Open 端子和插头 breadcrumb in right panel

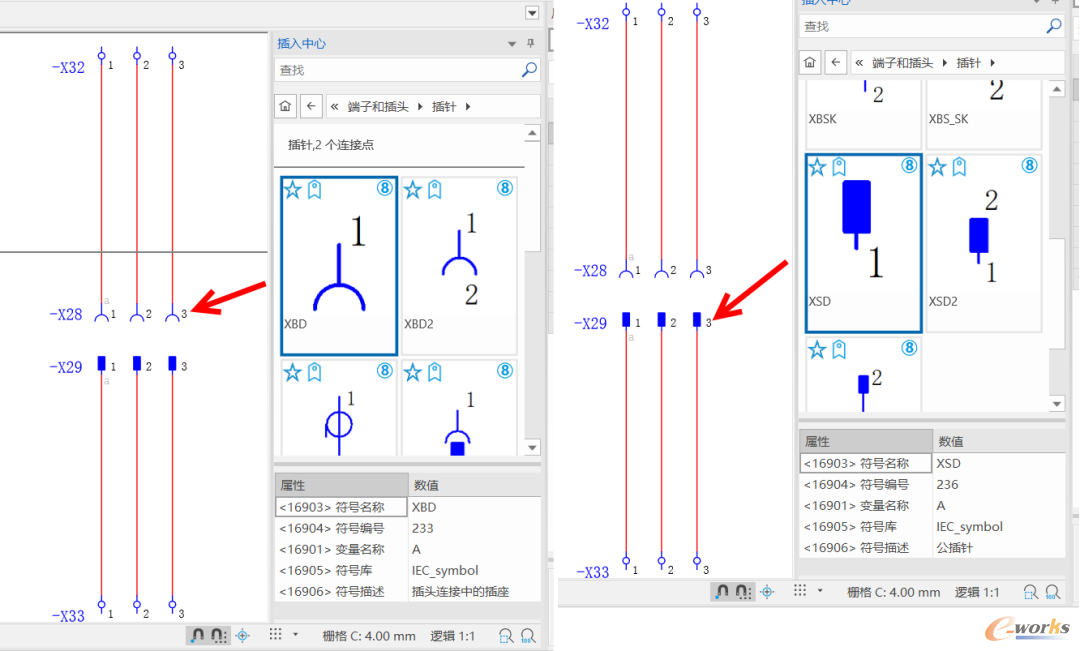pyautogui.click(x=903, y=63)
